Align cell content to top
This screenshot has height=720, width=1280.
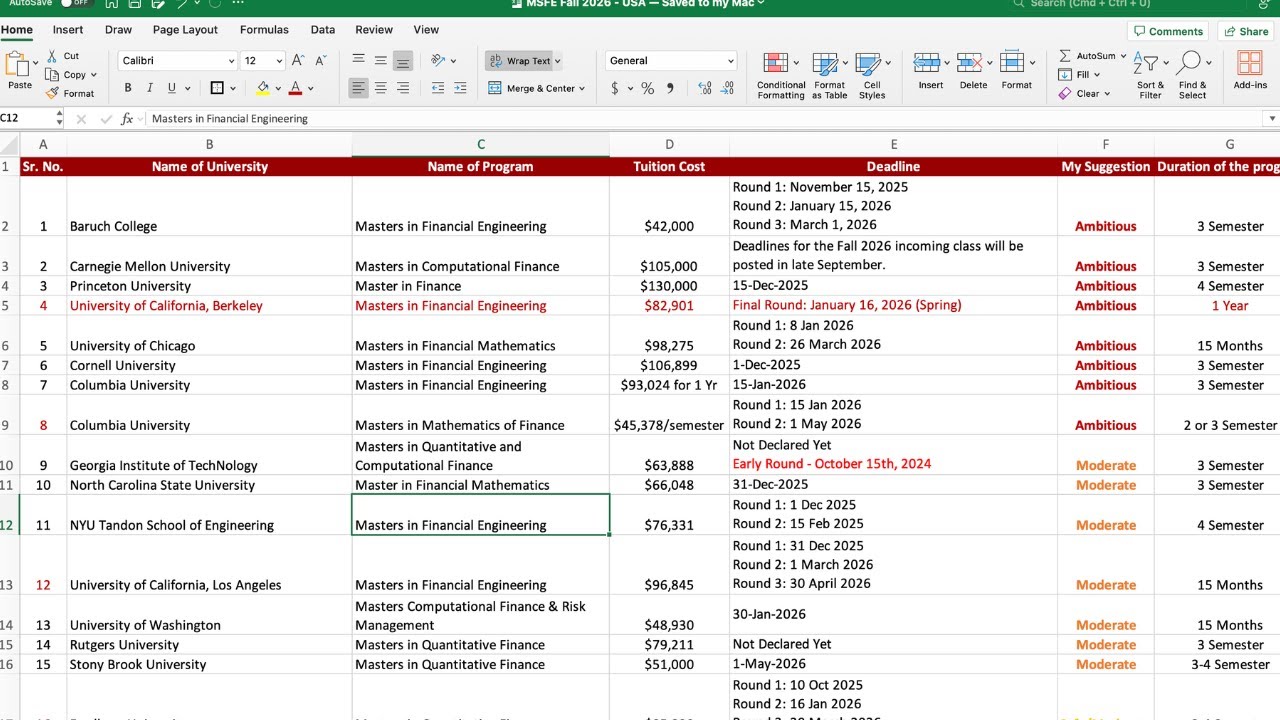click(358, 61)
